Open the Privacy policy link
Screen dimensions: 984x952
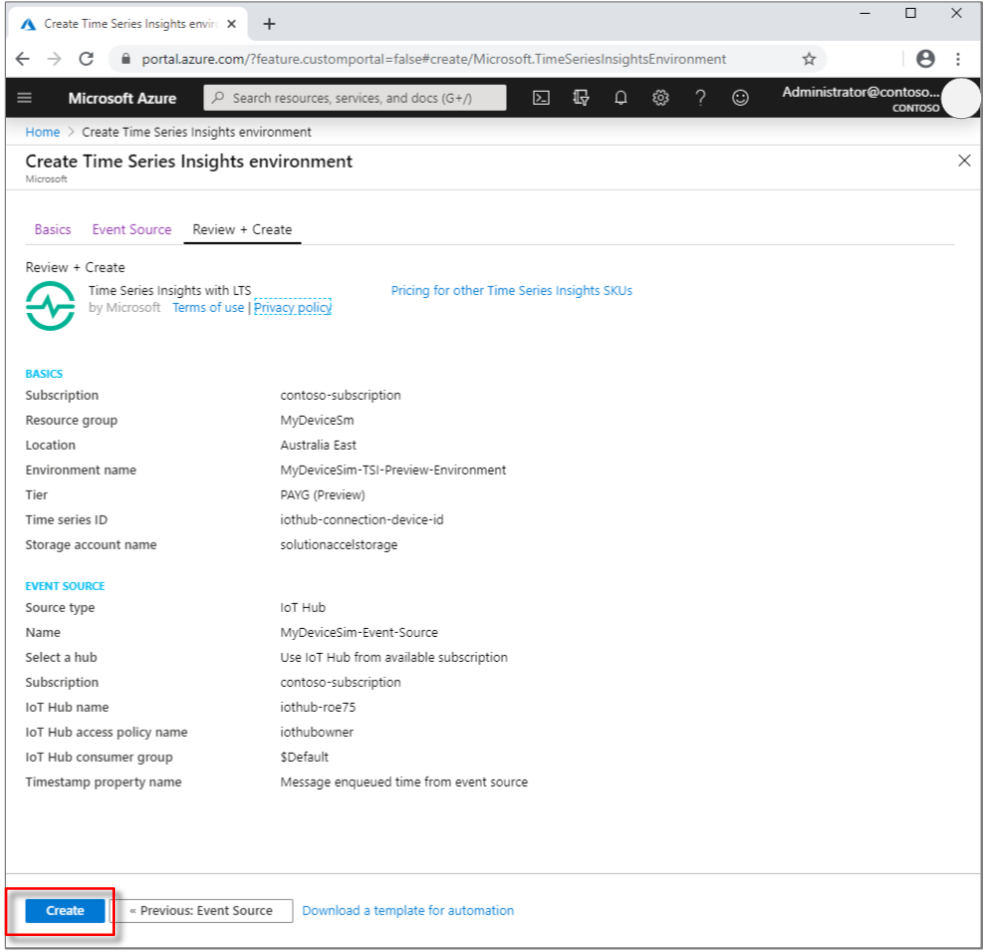(x=293, y=308)
